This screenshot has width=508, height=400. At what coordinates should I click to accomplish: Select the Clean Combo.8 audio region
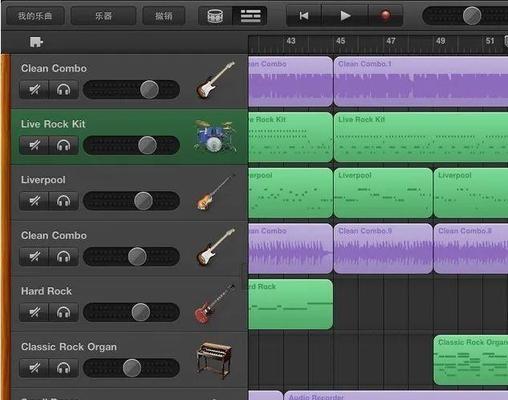pos(471,248)
